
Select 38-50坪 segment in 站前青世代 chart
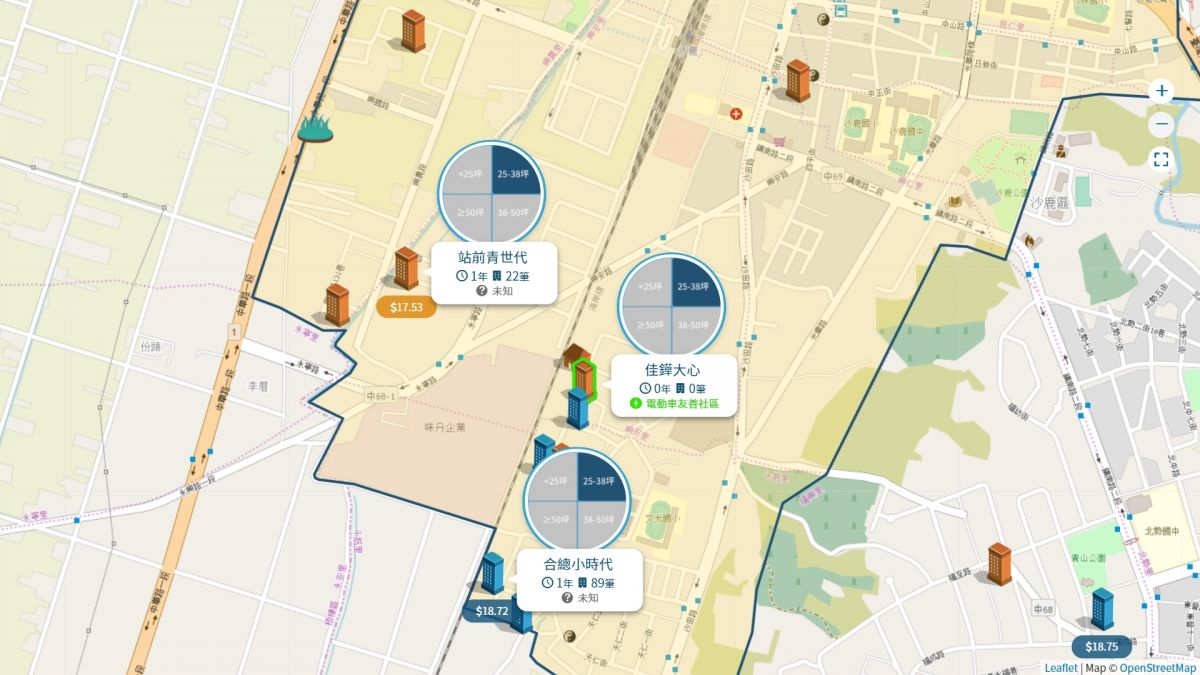515,217
